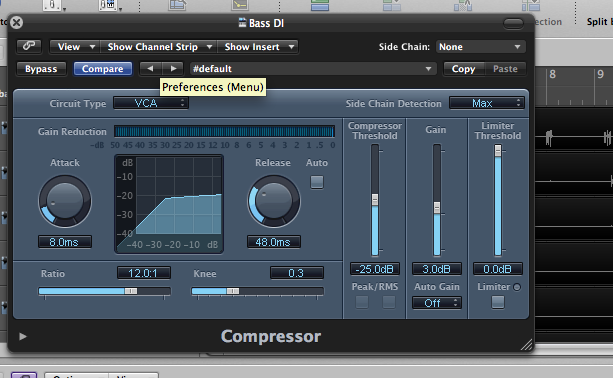Viewport: 613px width, 378px height.
Task: Click the Release knob
Action: point(274,201)
